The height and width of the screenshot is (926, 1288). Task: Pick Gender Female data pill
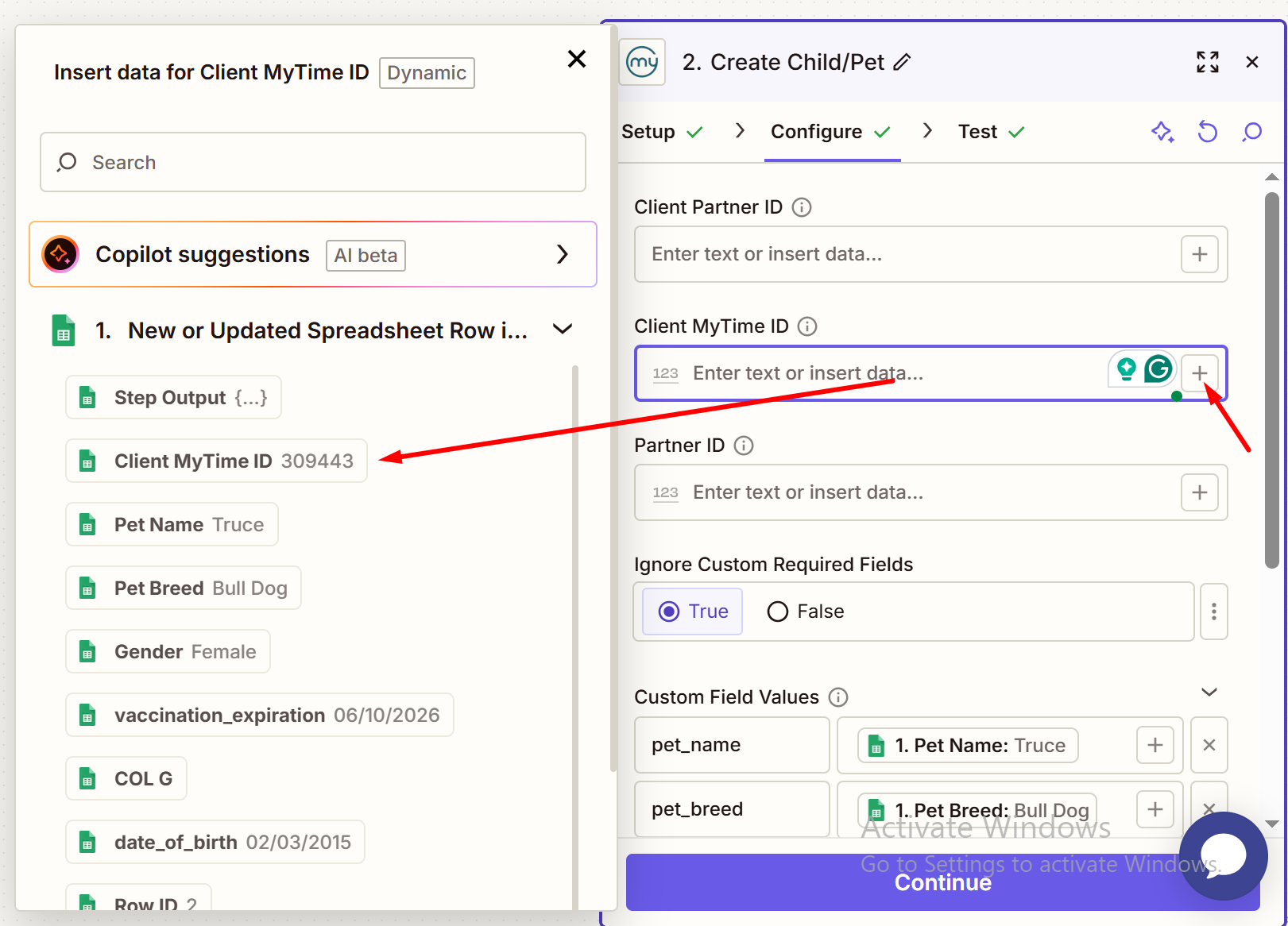tap(168, 651)
